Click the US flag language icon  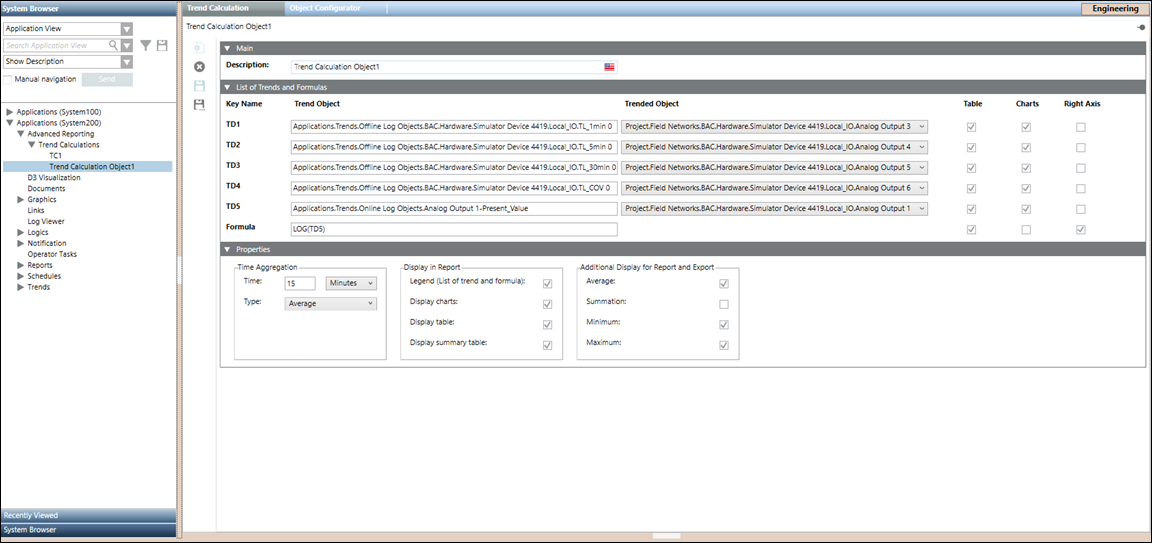tap(609, 67)
